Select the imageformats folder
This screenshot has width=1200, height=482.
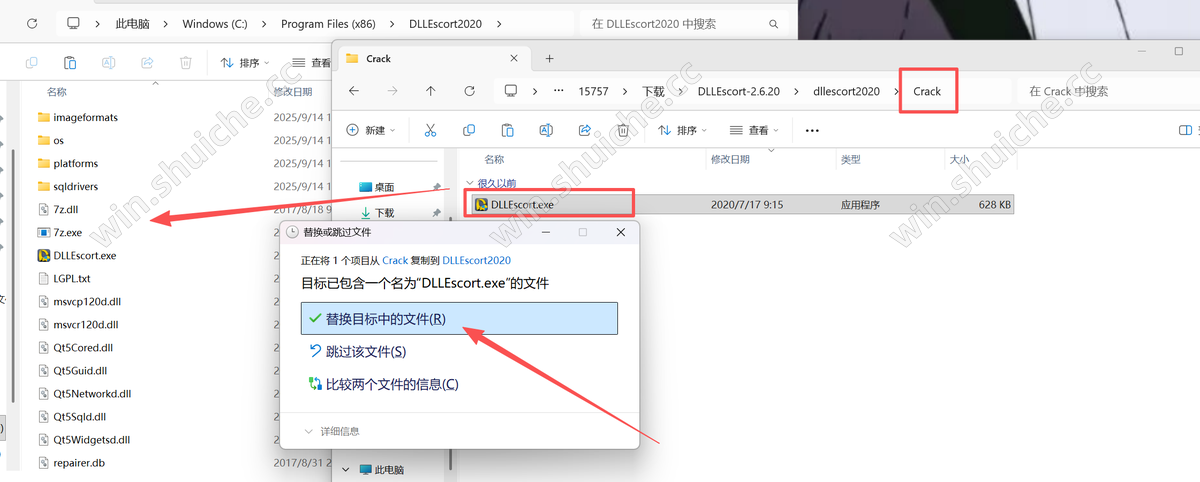tap(85, 117)
